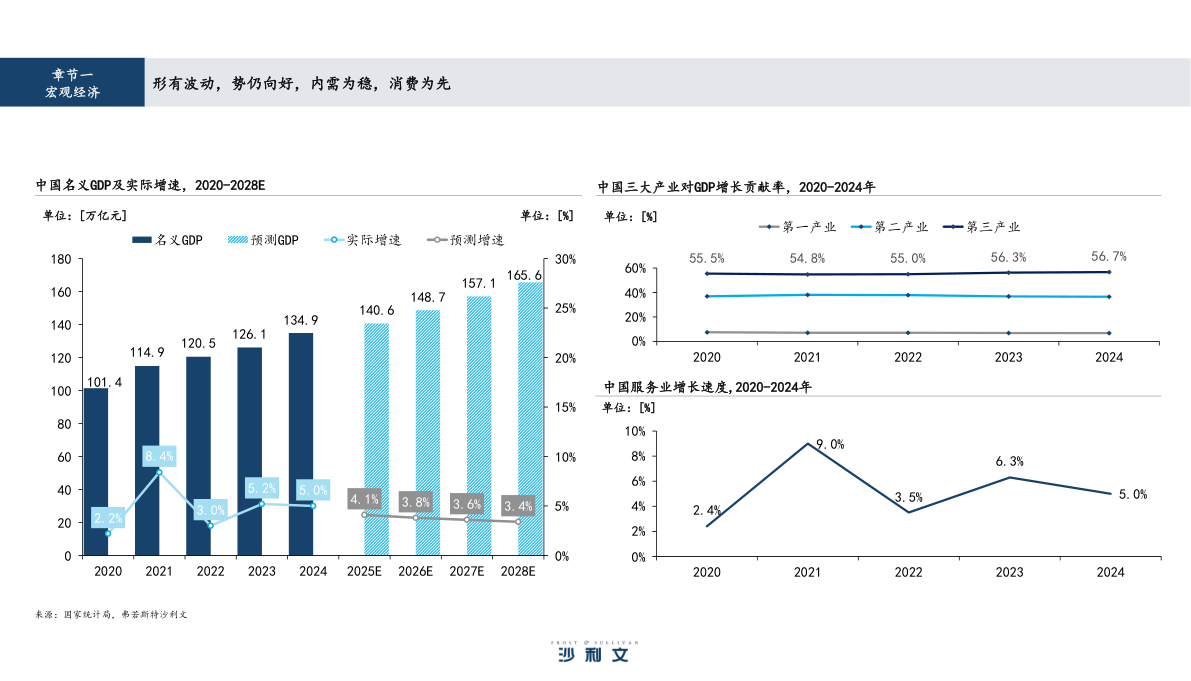This screenshot has height=681, width=1191.
Task: Click the 56.7% label for 2024
Action: (x=1108, y=257)
